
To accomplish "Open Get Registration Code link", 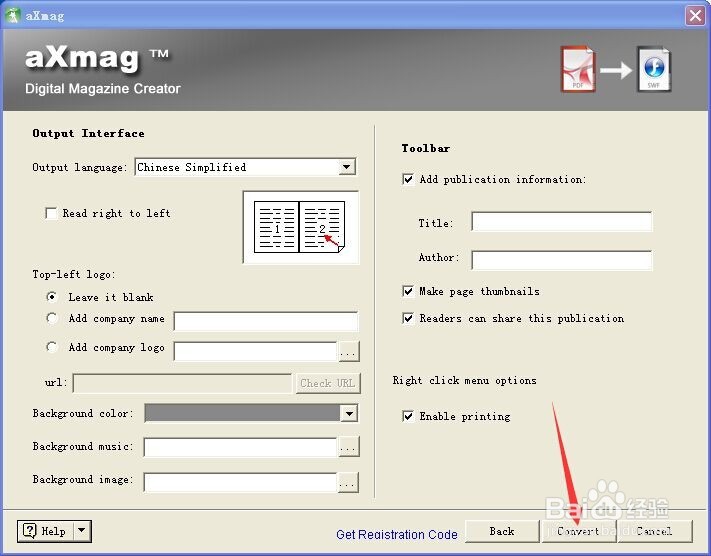I will [397, 535].
